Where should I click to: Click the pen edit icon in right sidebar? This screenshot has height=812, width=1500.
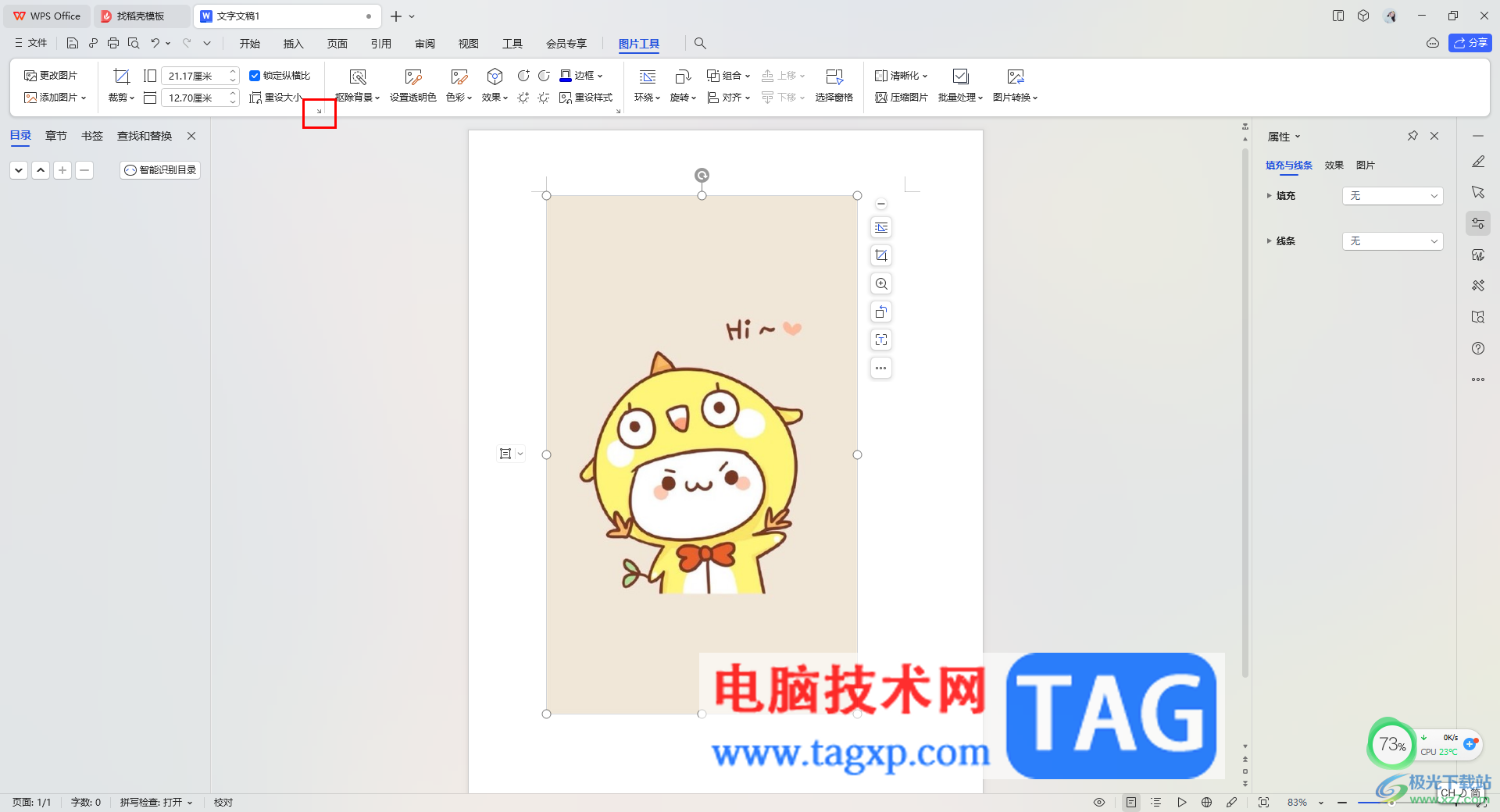(x=1478, y=161)
